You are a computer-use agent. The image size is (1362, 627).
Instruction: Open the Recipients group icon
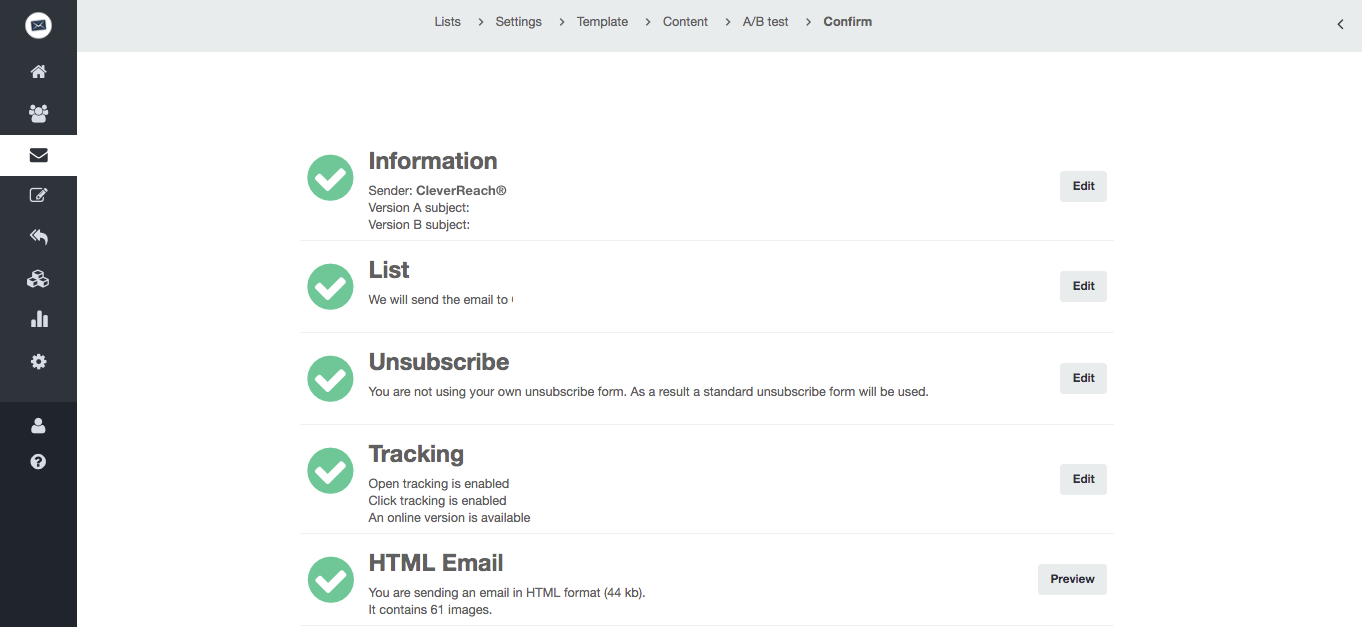[x=38, y=114]
